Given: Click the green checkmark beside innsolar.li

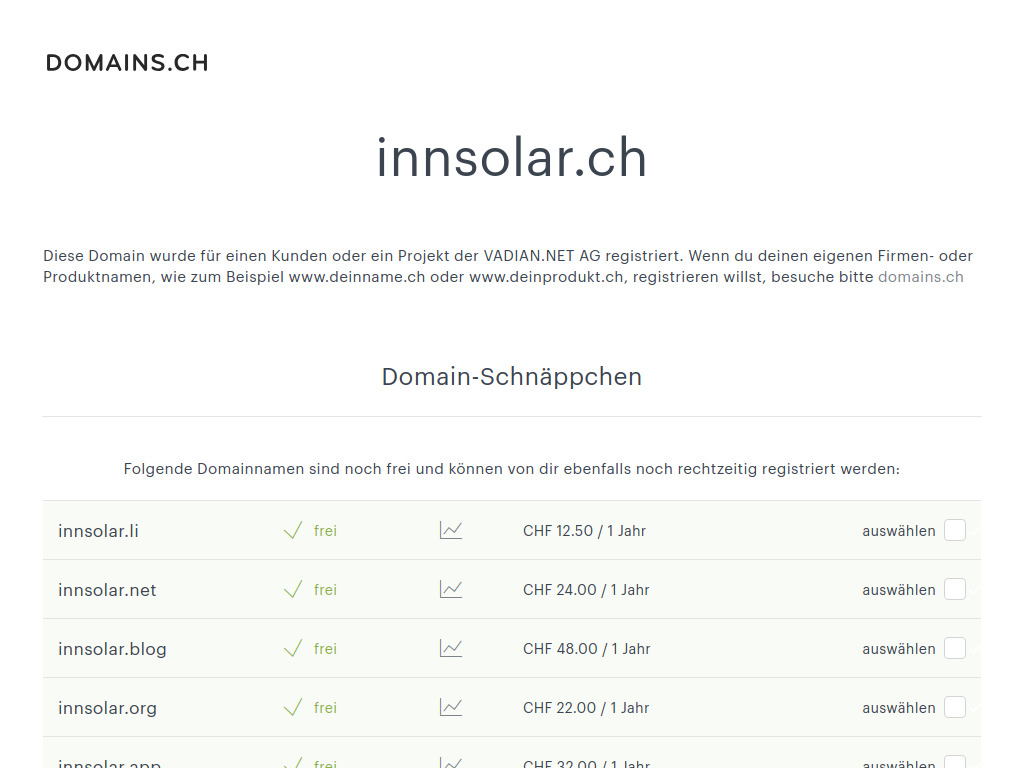Looking at the screenshot, I should [x=292, y=528].
